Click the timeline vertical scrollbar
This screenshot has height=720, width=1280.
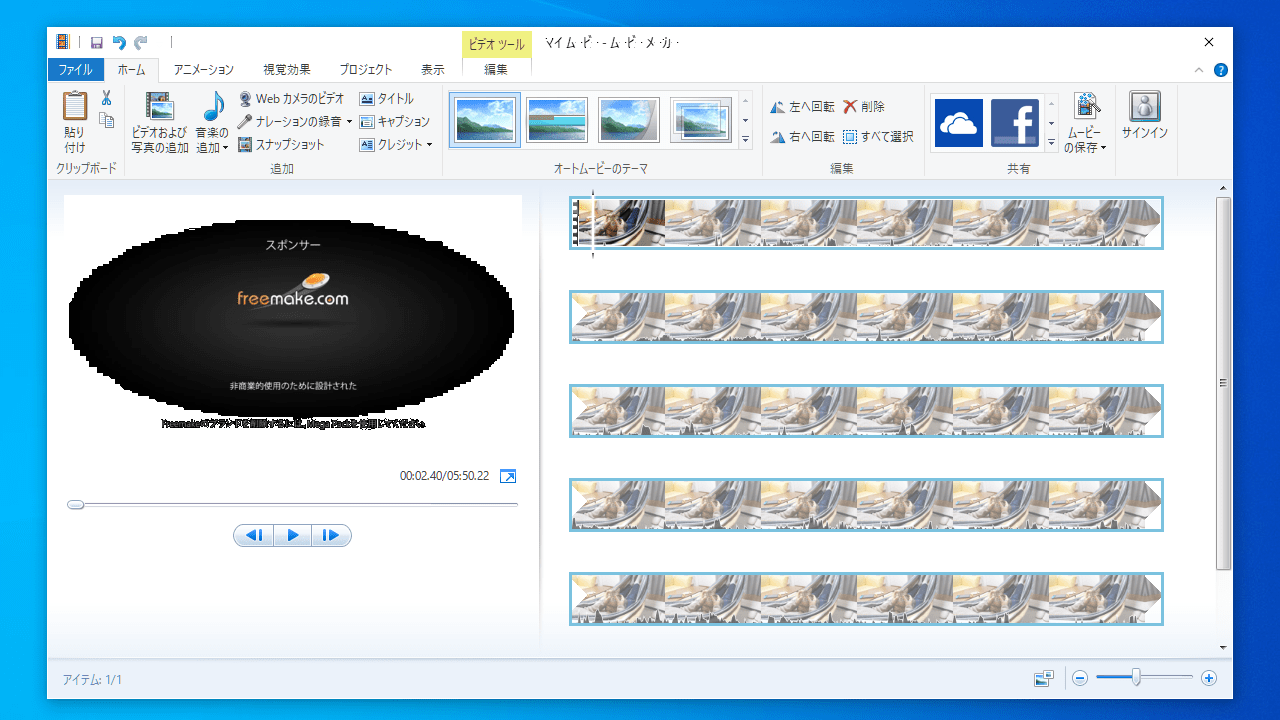pos(1223,383)
